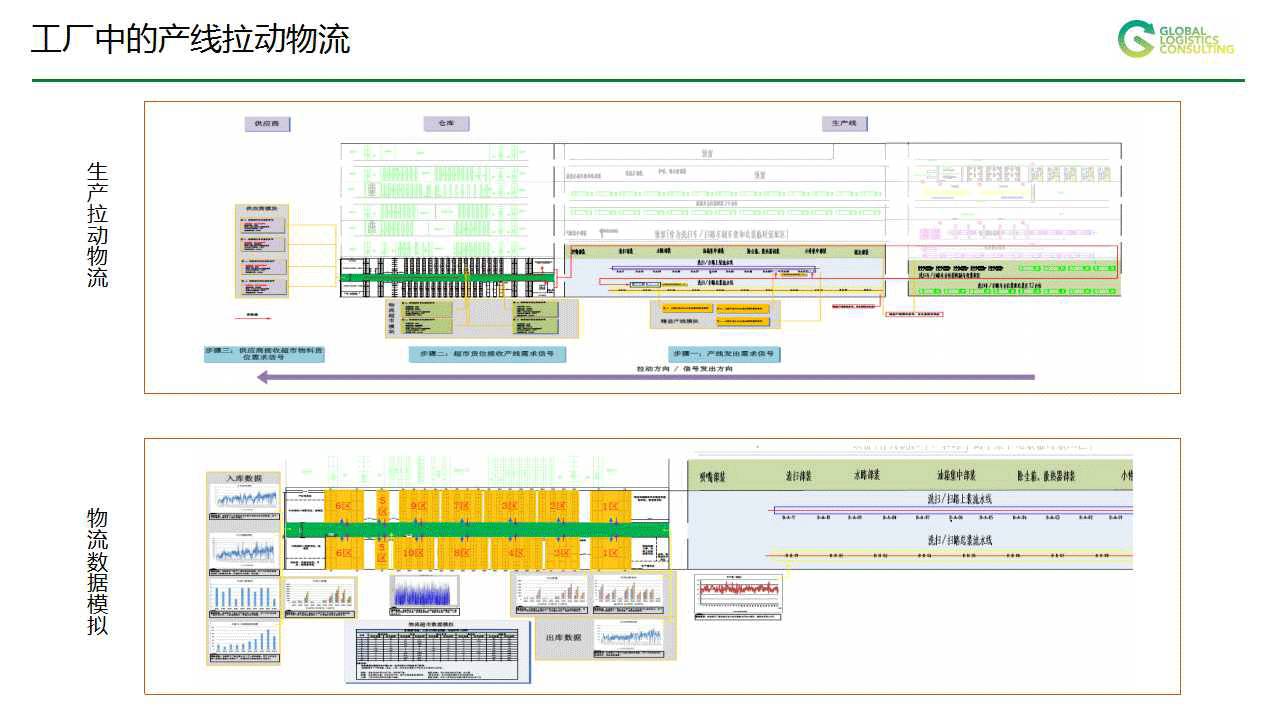Select the top orange zone 9区
Image resolution: width=1280 pixels, height=720 pixels.
coord(418,506)
